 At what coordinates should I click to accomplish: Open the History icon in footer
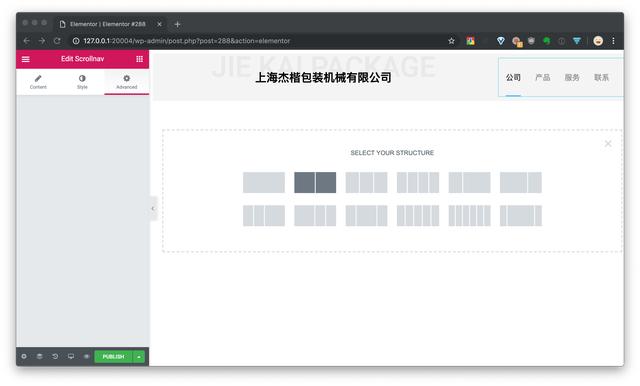[x=55, y=356]
